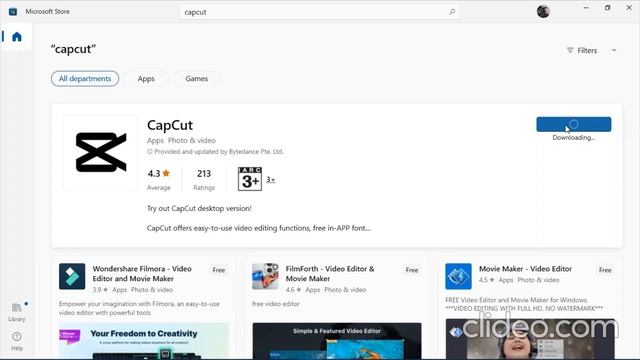Select the All departments tab
Image resolution: width=640 pixels, height=360 pixels.
point(85,78)
